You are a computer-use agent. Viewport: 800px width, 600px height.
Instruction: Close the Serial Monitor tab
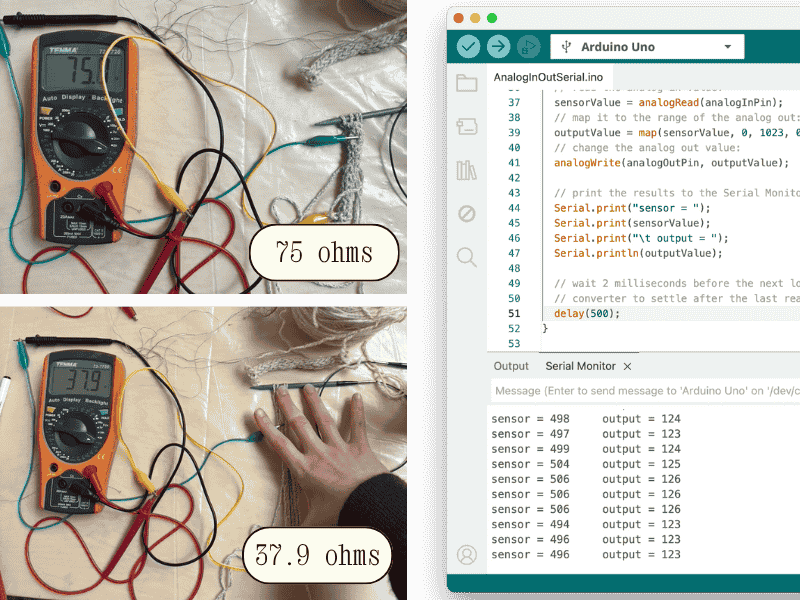click(x=627, y=367)
